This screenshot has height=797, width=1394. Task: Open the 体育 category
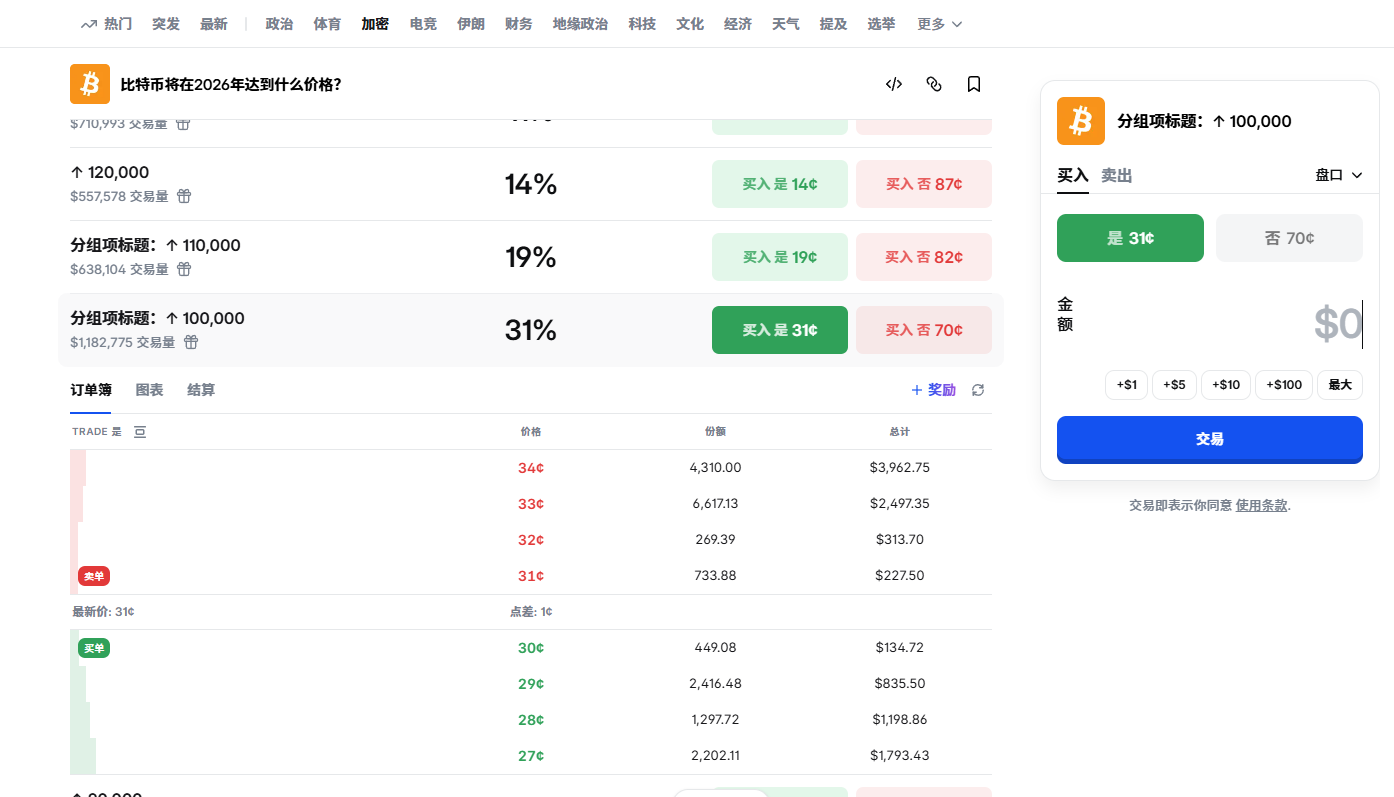(327, 24)
